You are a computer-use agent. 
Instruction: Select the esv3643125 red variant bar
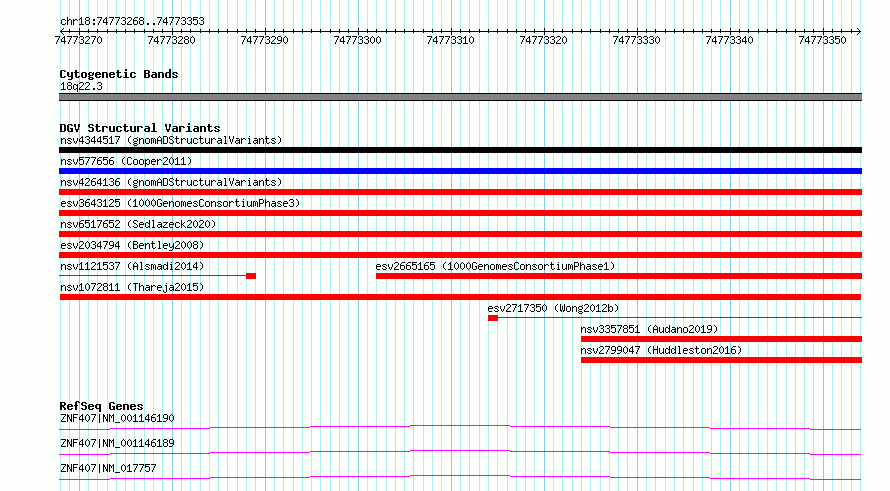coord(460,213)
